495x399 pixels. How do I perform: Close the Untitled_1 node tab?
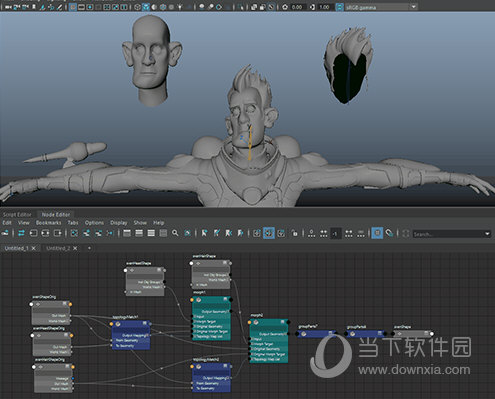[34, 248]
